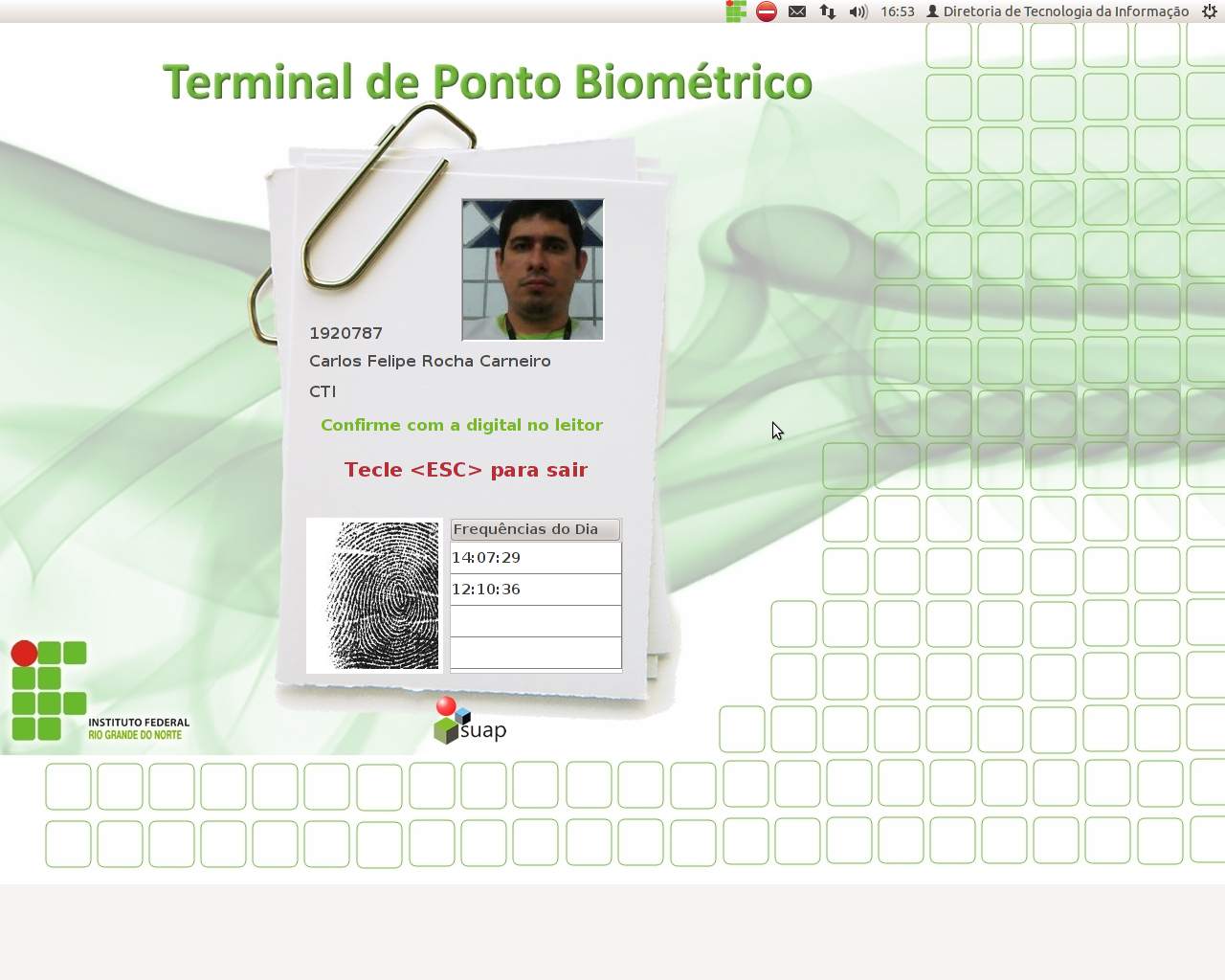Screen dimensions: 1225x980
Task: Click the Tecle <ESC> para sair text
Action: (x=466, y=470)
